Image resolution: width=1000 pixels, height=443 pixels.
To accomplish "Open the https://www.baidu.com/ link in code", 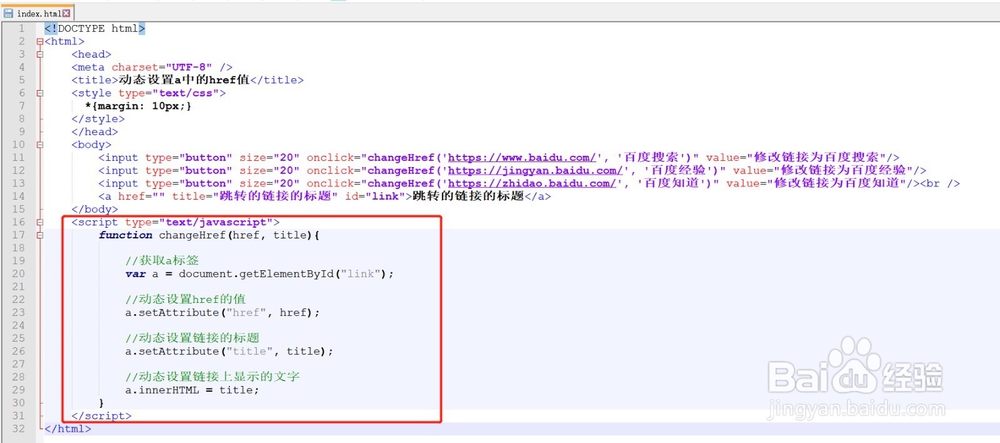I will 522,157.
